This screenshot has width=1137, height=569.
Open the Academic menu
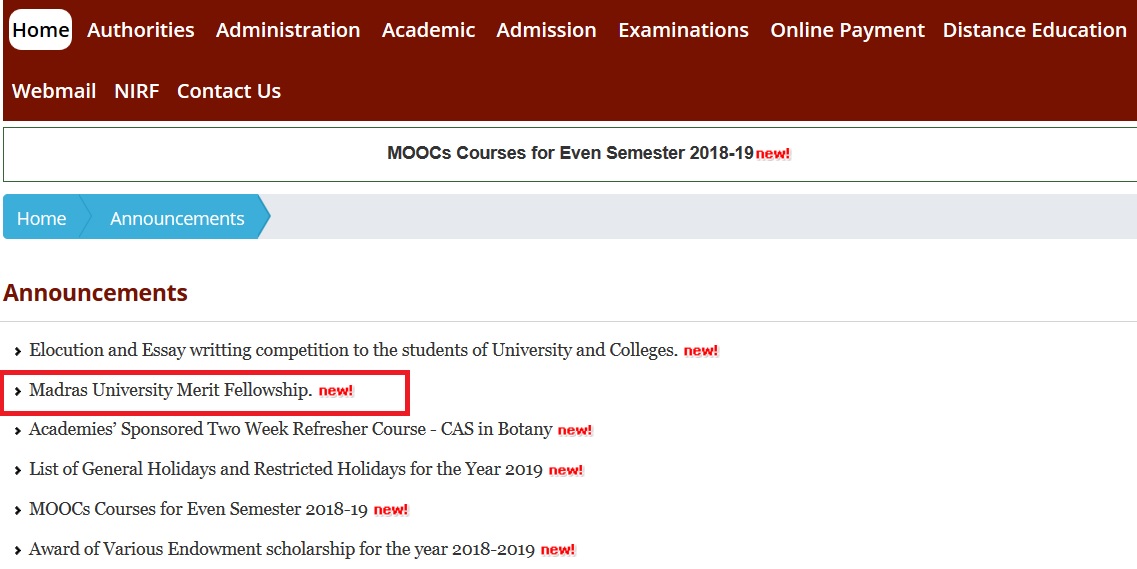(x=428, y=30)
